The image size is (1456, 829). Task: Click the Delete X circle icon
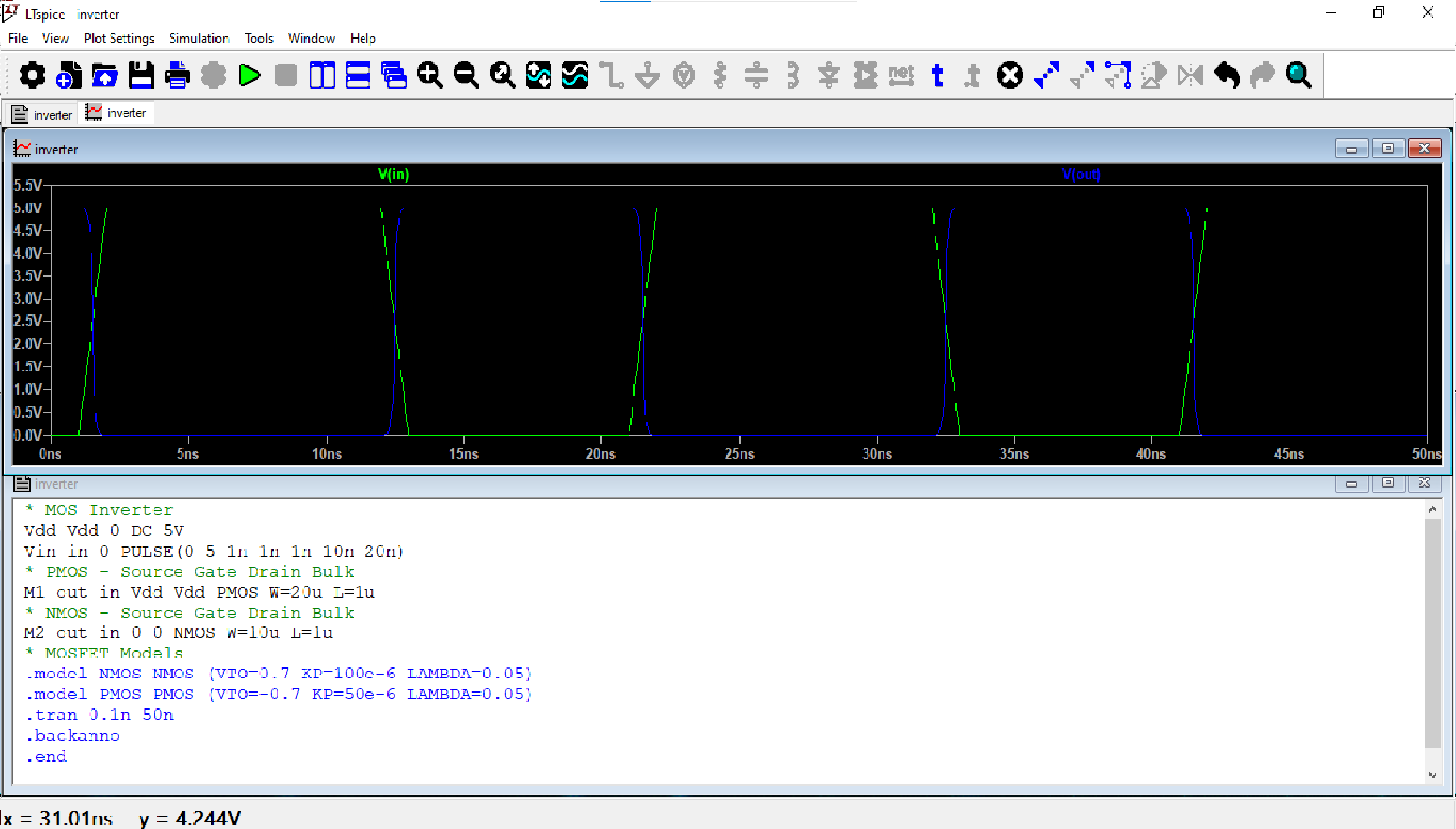(x=1010, y=75)
